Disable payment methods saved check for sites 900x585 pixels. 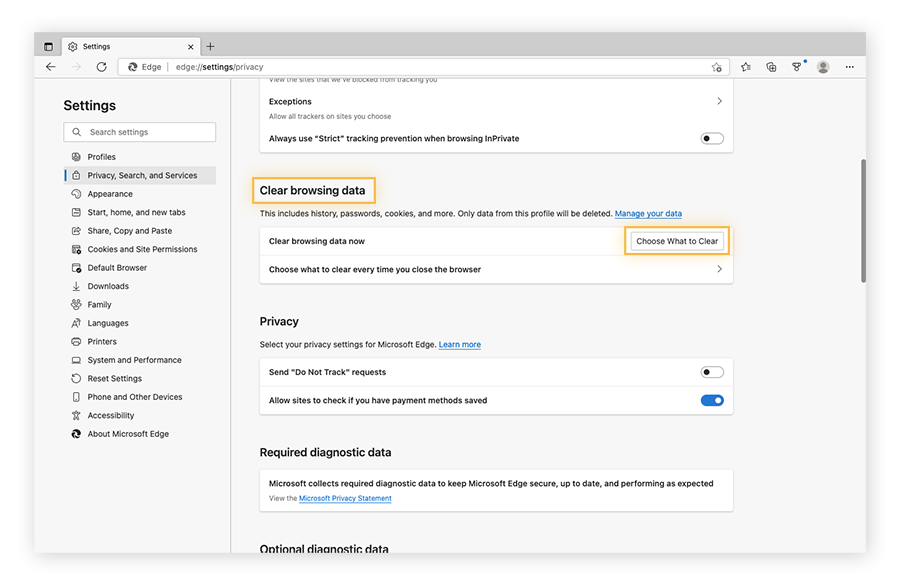coord(712,399)
